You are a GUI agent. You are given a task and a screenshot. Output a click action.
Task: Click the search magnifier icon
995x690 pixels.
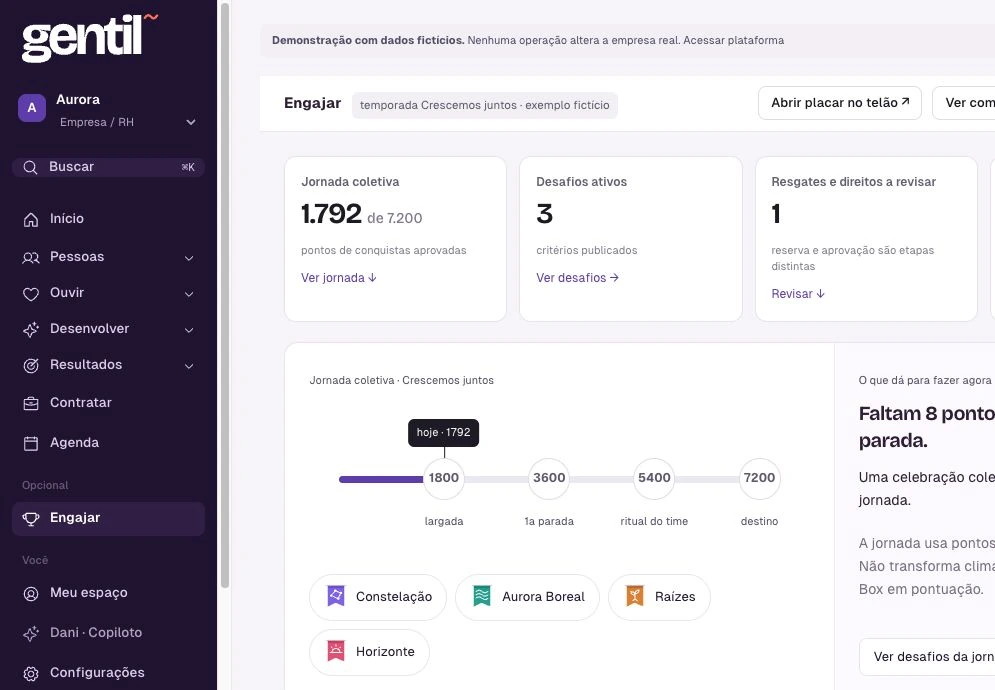30,168
